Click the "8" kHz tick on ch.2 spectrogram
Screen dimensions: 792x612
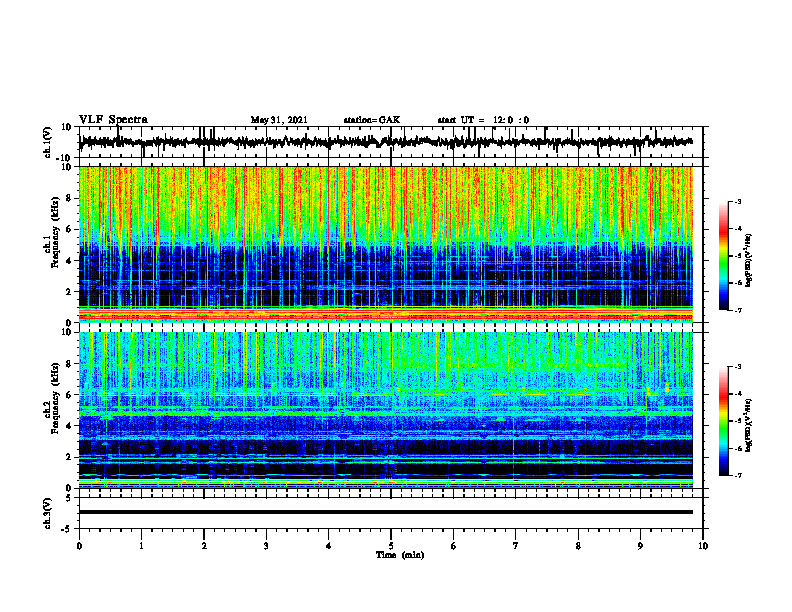tap(70, 364)
